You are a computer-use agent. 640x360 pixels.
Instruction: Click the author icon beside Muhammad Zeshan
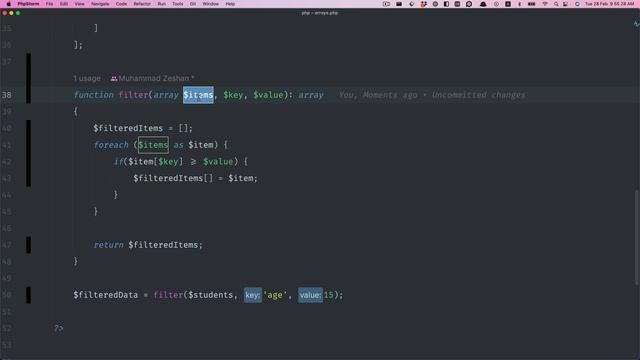click(x=114, y=78)
